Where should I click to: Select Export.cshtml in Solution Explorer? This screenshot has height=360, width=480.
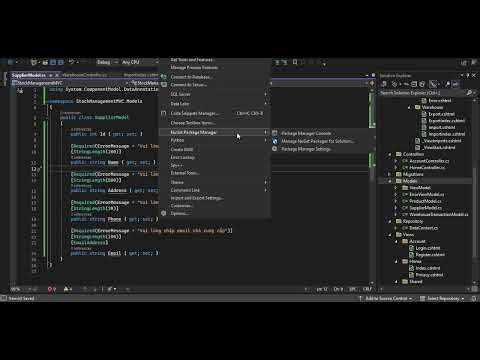[441, 114]
